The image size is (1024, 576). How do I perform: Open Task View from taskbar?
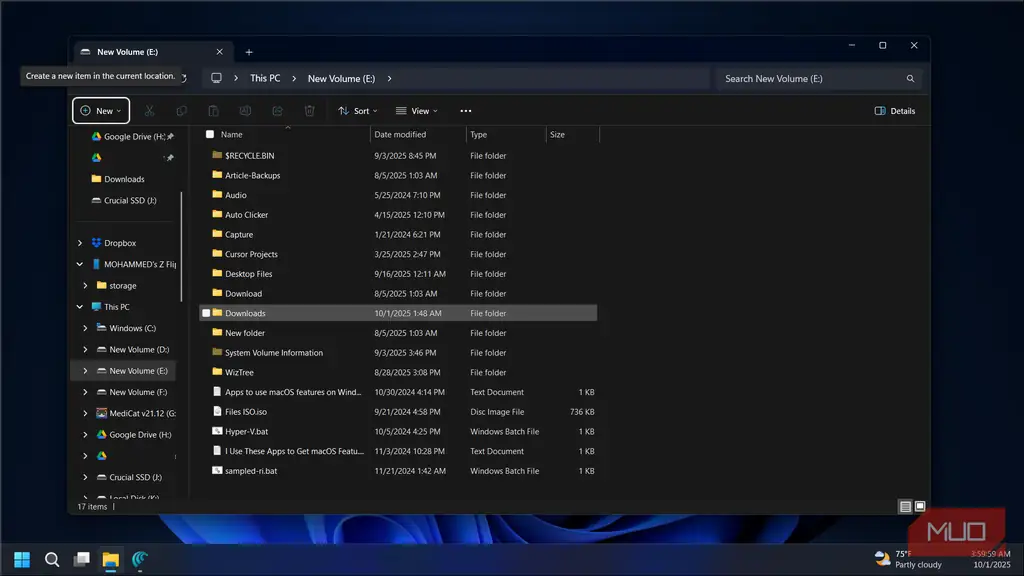pyautogui.click(x=82, y=560)
